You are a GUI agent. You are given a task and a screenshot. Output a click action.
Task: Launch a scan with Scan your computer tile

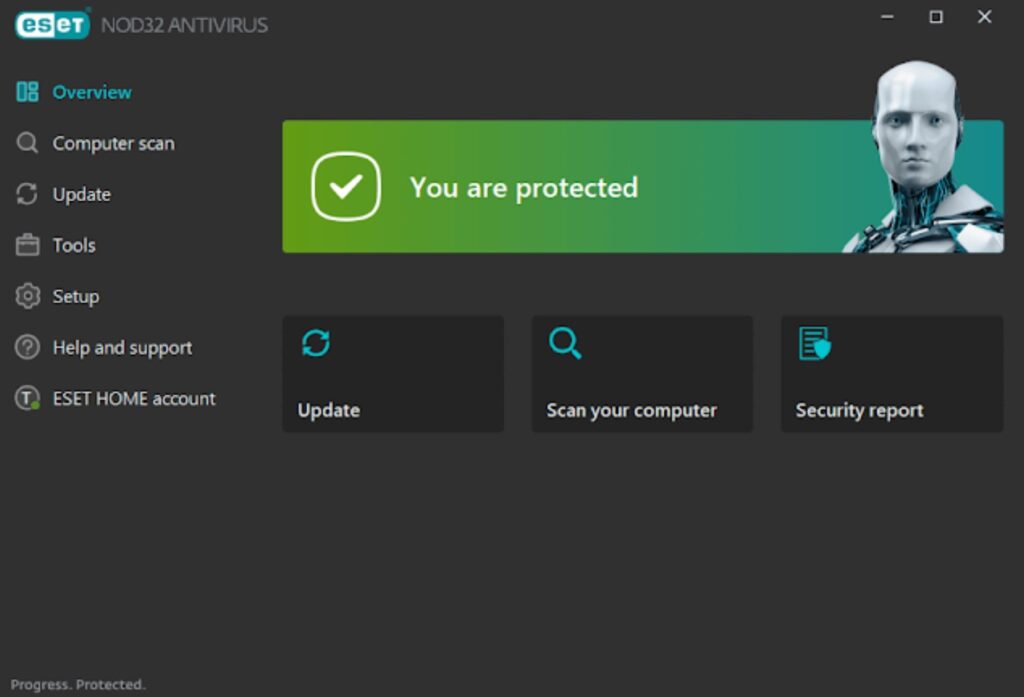[x=641, y=374]
